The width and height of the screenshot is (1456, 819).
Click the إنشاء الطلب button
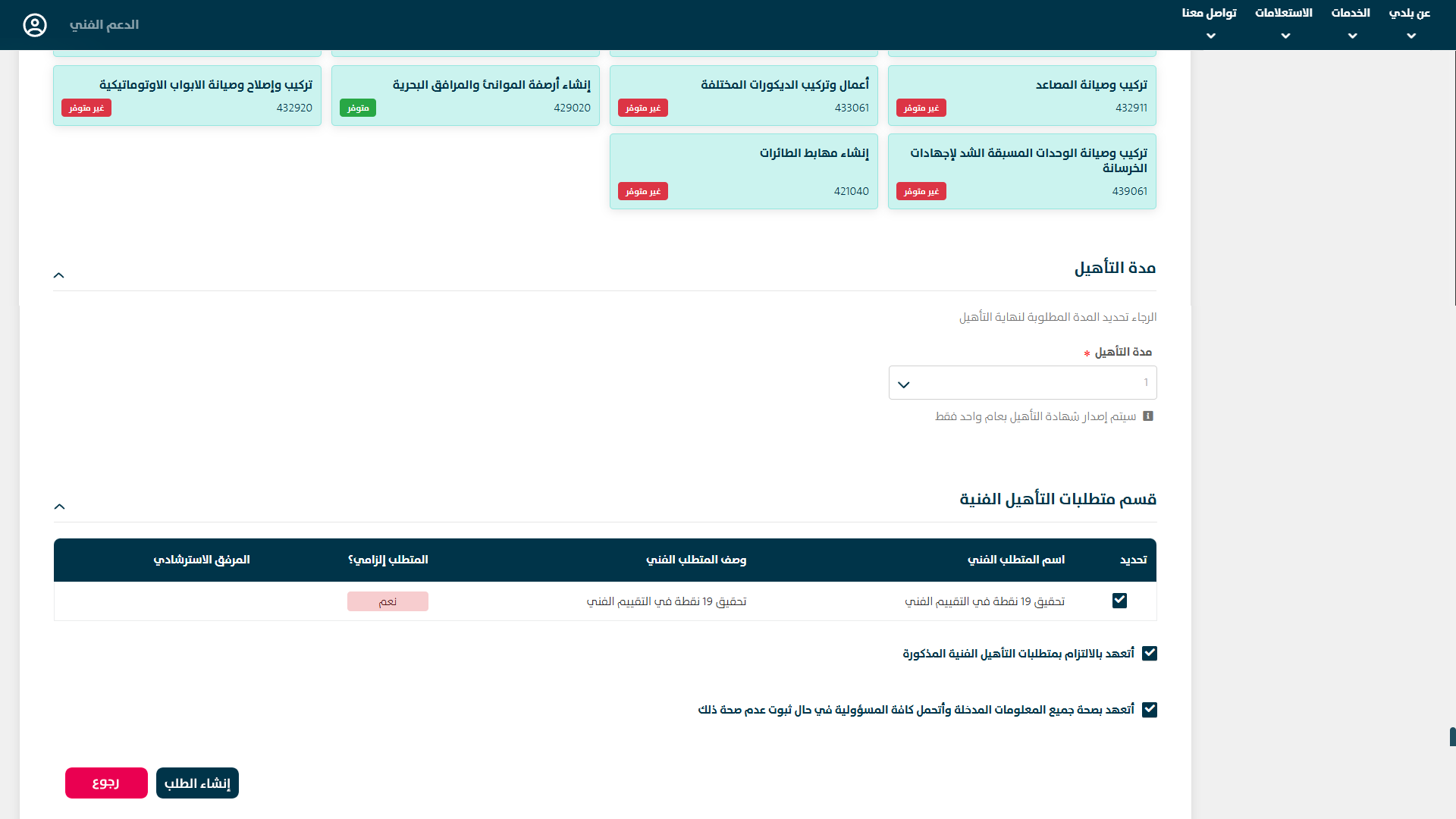pyautogui.click(x=197, y=783)
